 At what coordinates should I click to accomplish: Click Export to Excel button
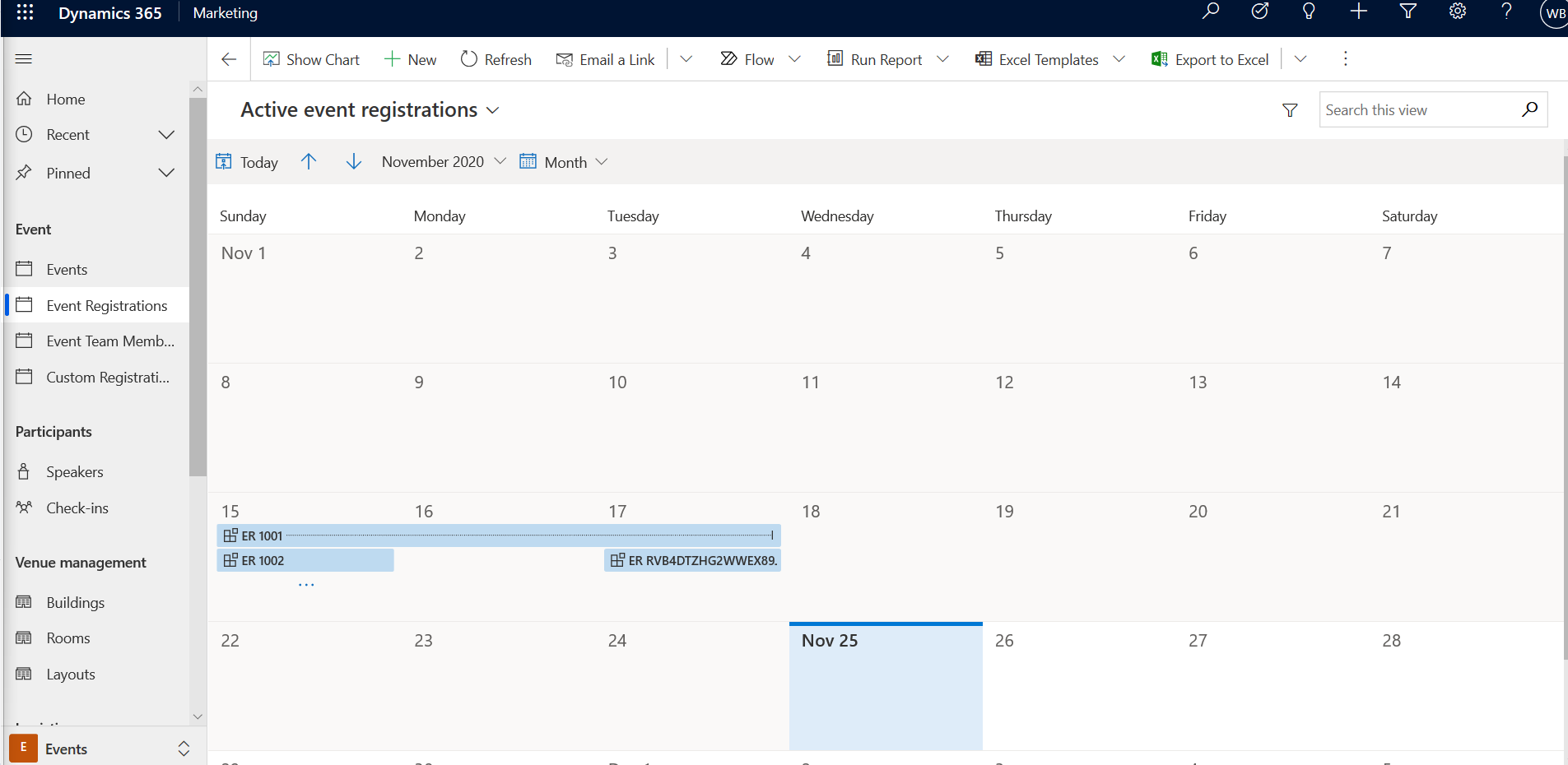point(1210,59)
